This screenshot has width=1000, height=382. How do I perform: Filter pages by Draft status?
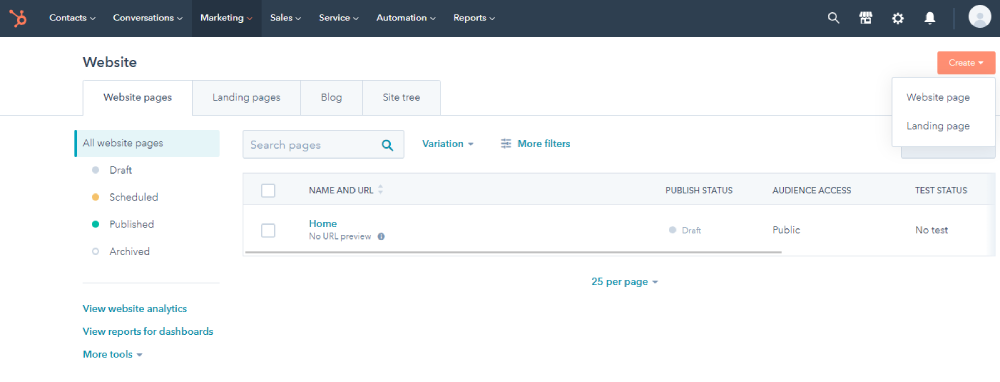121,170
